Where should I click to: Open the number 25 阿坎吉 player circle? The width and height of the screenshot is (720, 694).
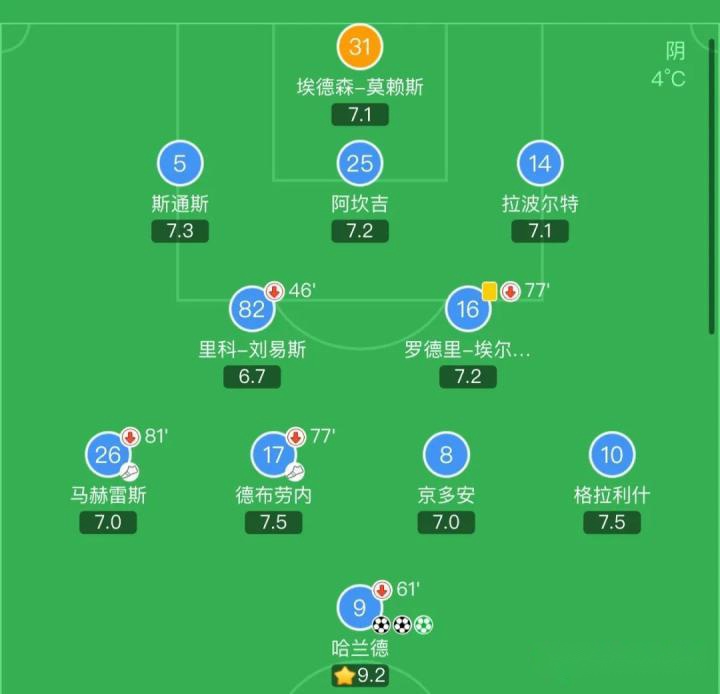click(x=360, y=164)
